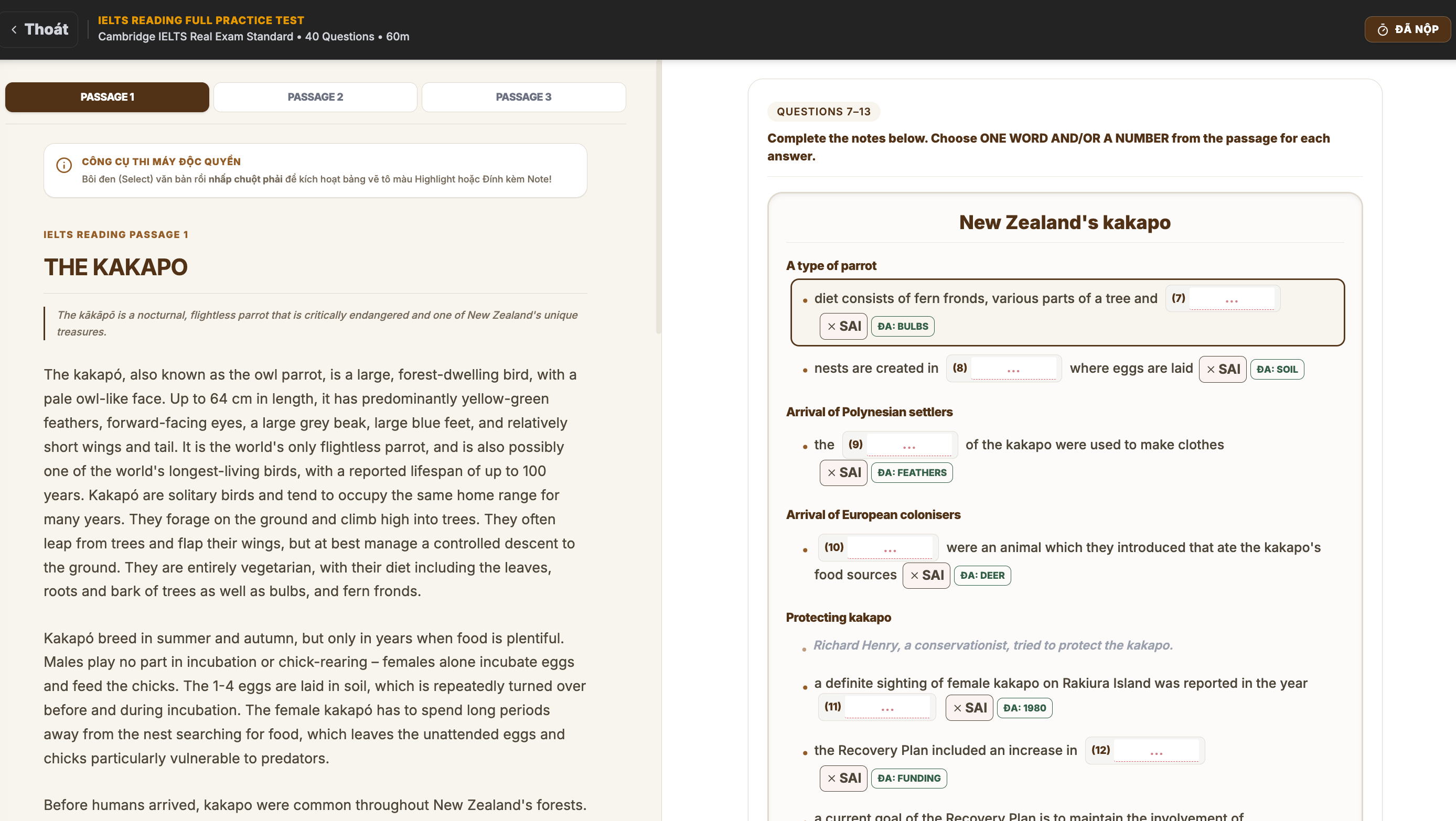Click the answer field for question 7
Image resolution: width=1456 pixels, height=821 pixels.
click(1232, 298)
